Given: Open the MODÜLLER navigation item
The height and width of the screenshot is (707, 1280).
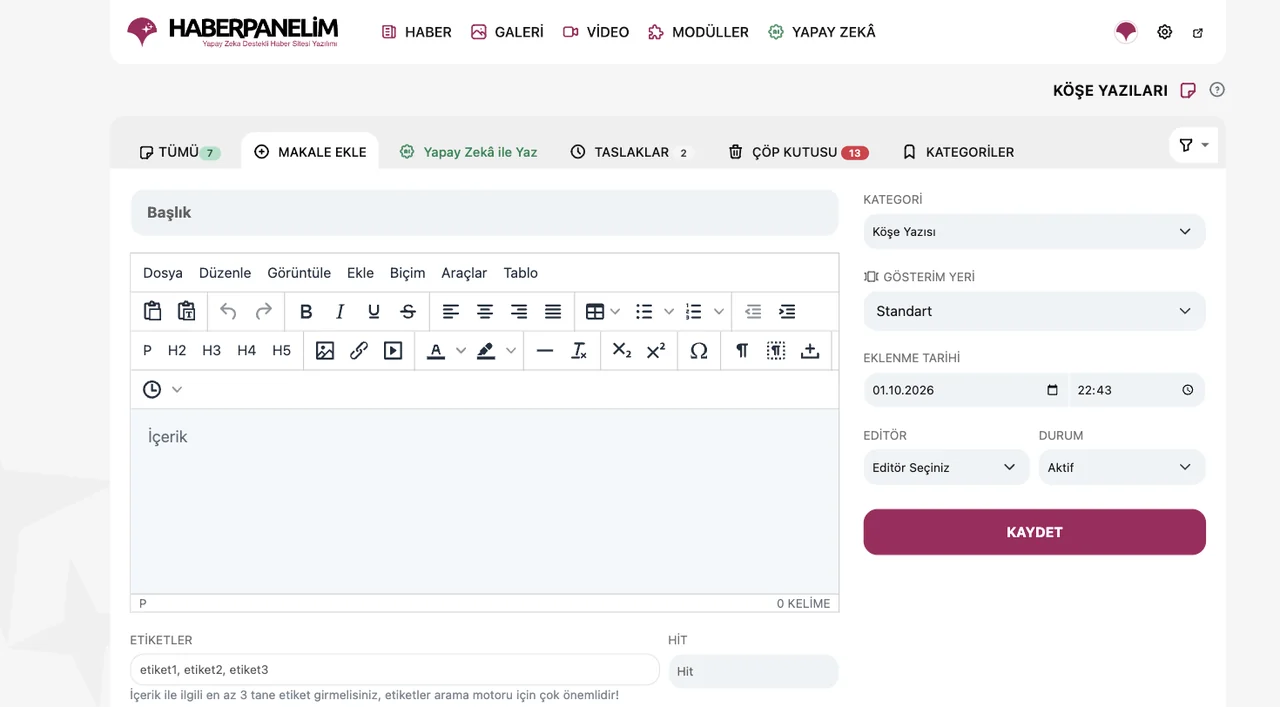Looking at the screenshot, I should [698, 32].
